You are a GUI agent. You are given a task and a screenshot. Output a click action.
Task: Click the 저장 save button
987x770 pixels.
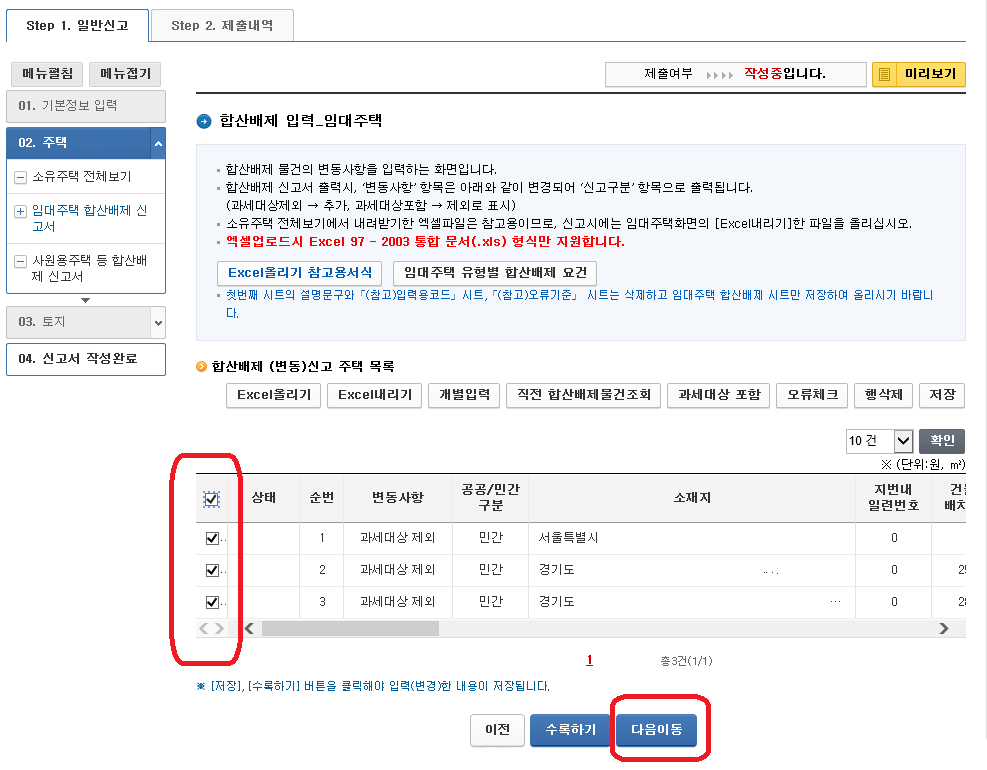[942, 395]
